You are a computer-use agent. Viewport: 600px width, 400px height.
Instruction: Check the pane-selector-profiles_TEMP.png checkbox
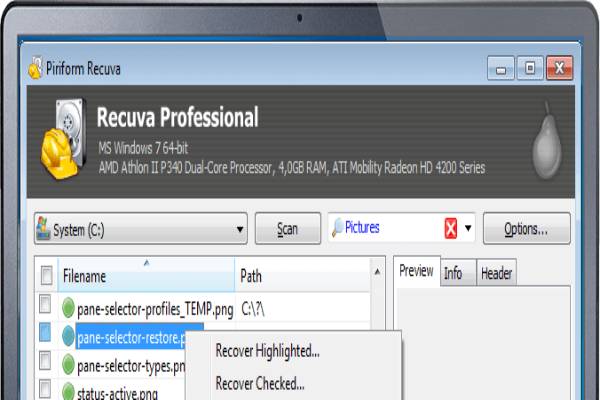tap(45, 304)
